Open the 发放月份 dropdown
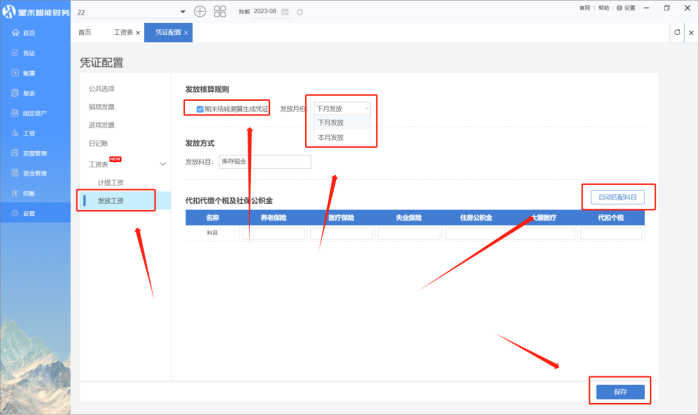 342,108
